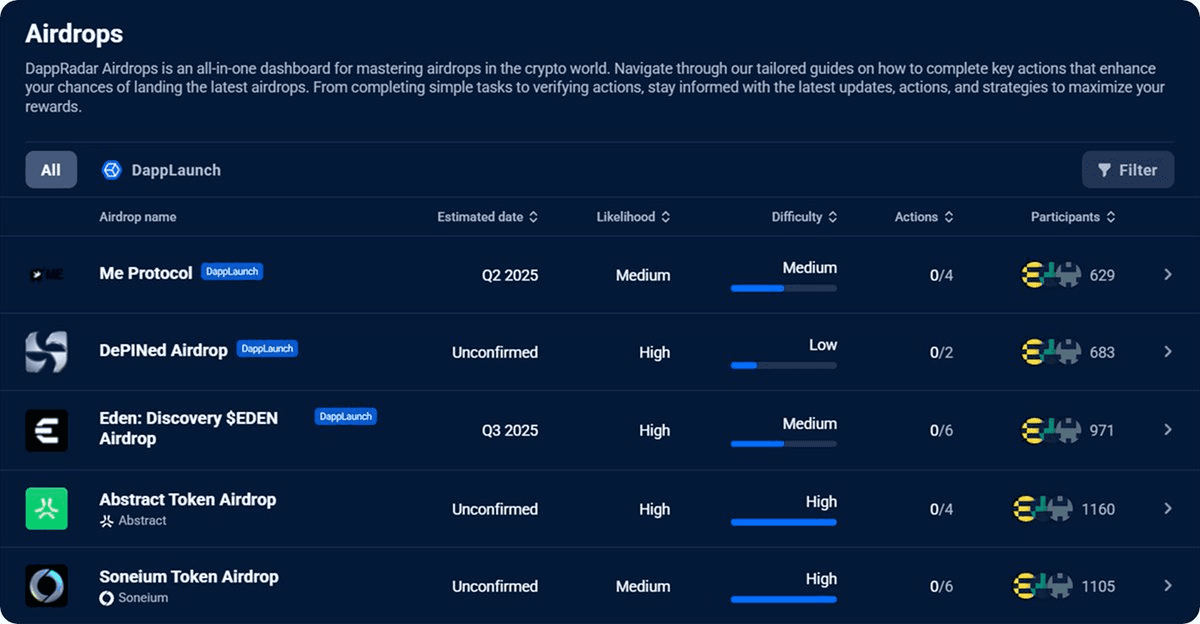Switch to the All tab
1200x624 pixels.
[x=50, y=169]
